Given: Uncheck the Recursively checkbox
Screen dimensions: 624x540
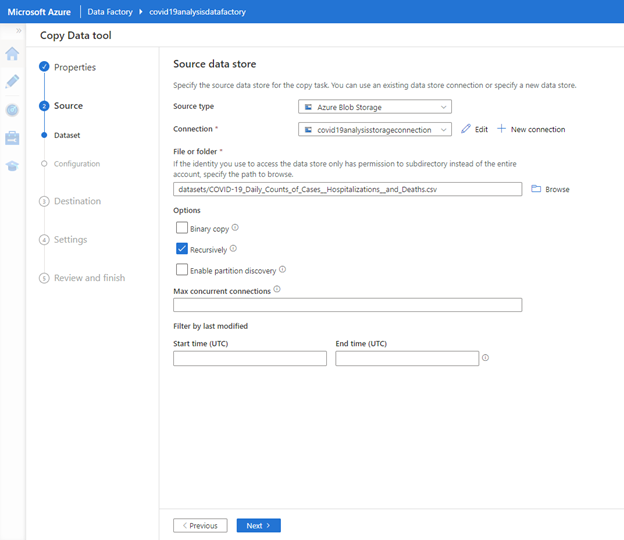Looking at the screenshot, I should pos(182,249).
